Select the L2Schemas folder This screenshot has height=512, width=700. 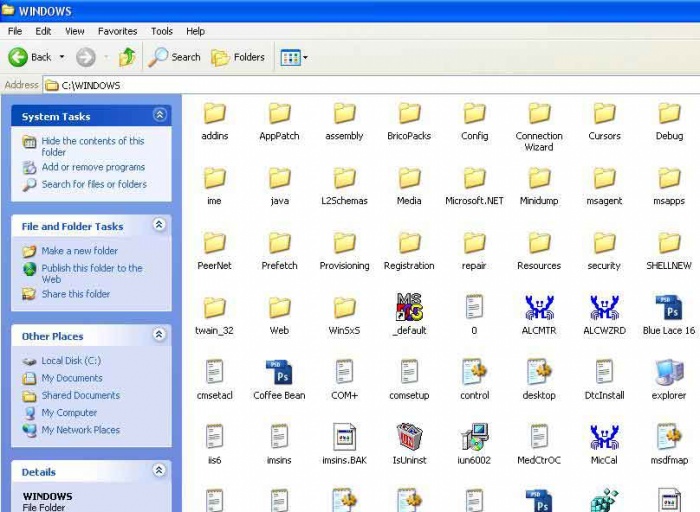[345, 186]
